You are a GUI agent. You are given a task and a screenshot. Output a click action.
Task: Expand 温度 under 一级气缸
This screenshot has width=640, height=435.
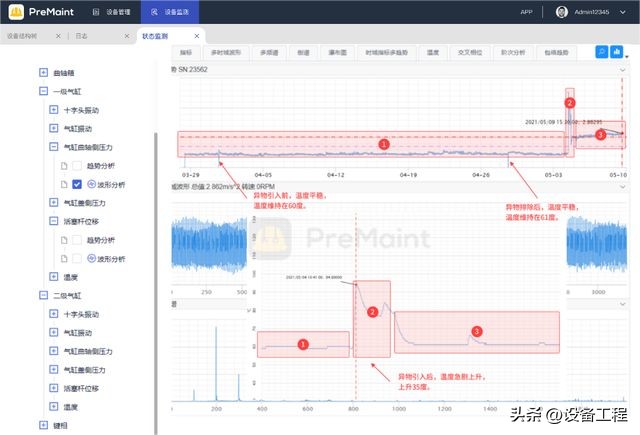coord(53,277)
